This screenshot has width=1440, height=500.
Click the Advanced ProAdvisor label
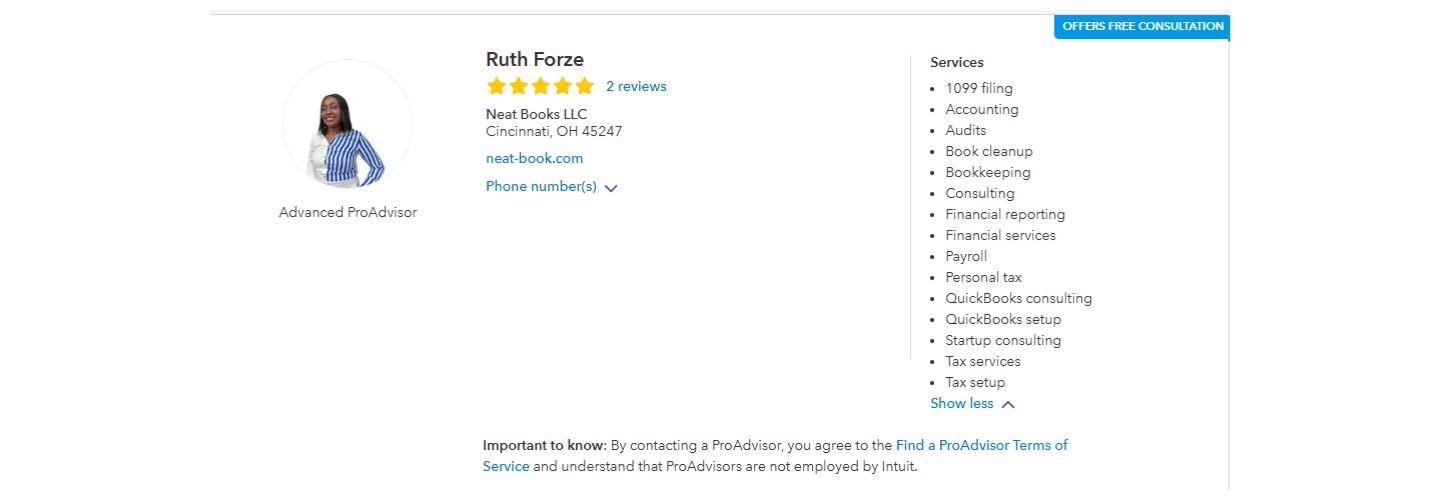click(x=348, y=212)
